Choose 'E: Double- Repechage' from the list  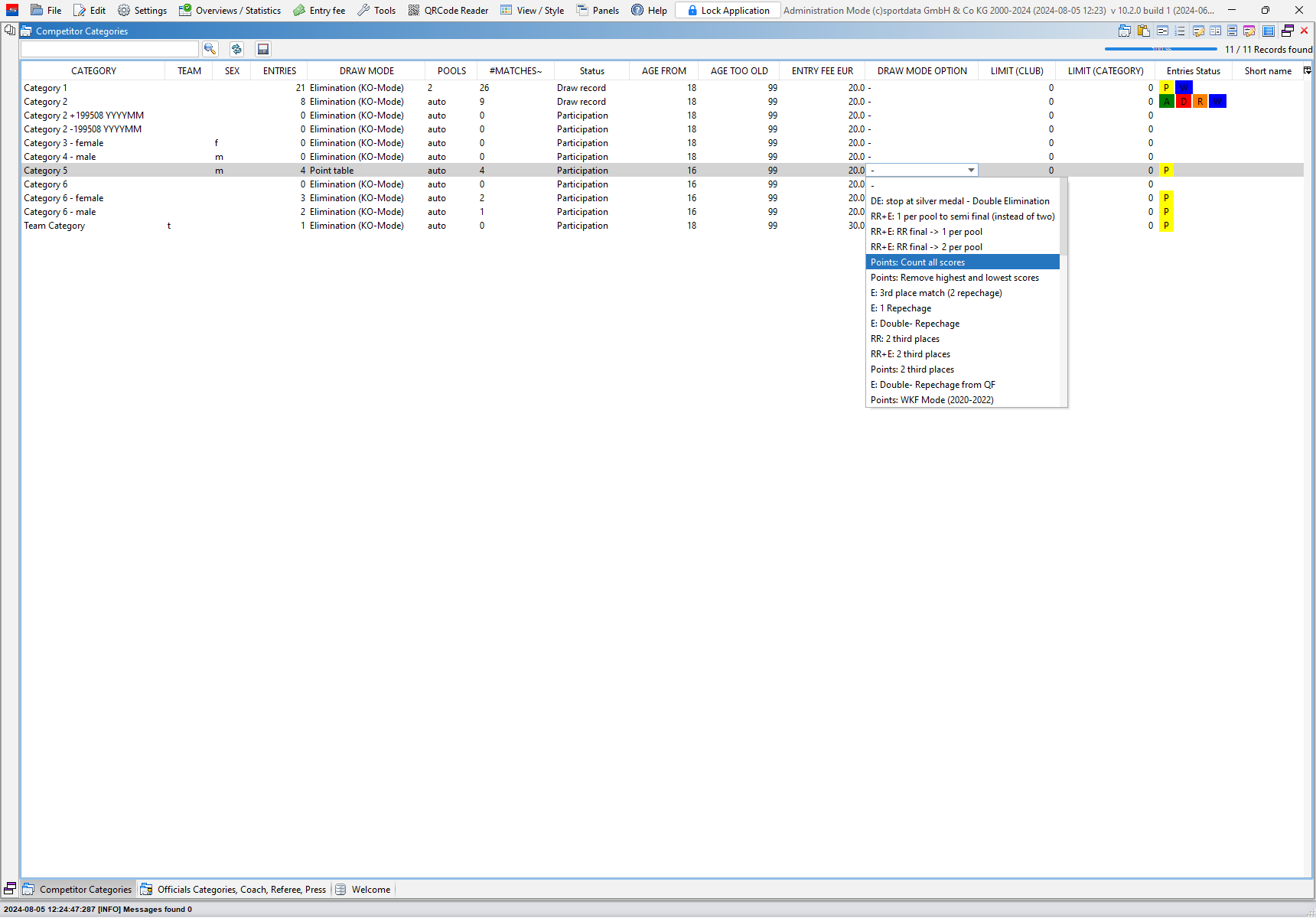tap(914, 324)
